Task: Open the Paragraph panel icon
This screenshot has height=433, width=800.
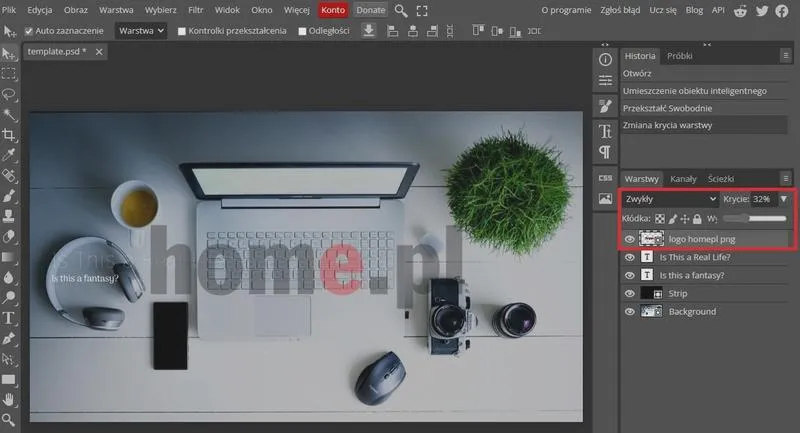Action: (x=605, y=152)
